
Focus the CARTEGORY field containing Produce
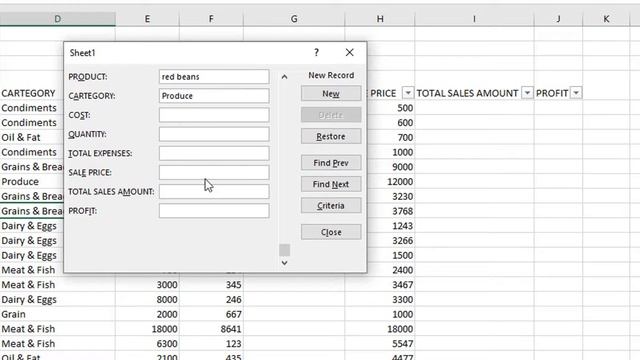click(x=214, y=96)
